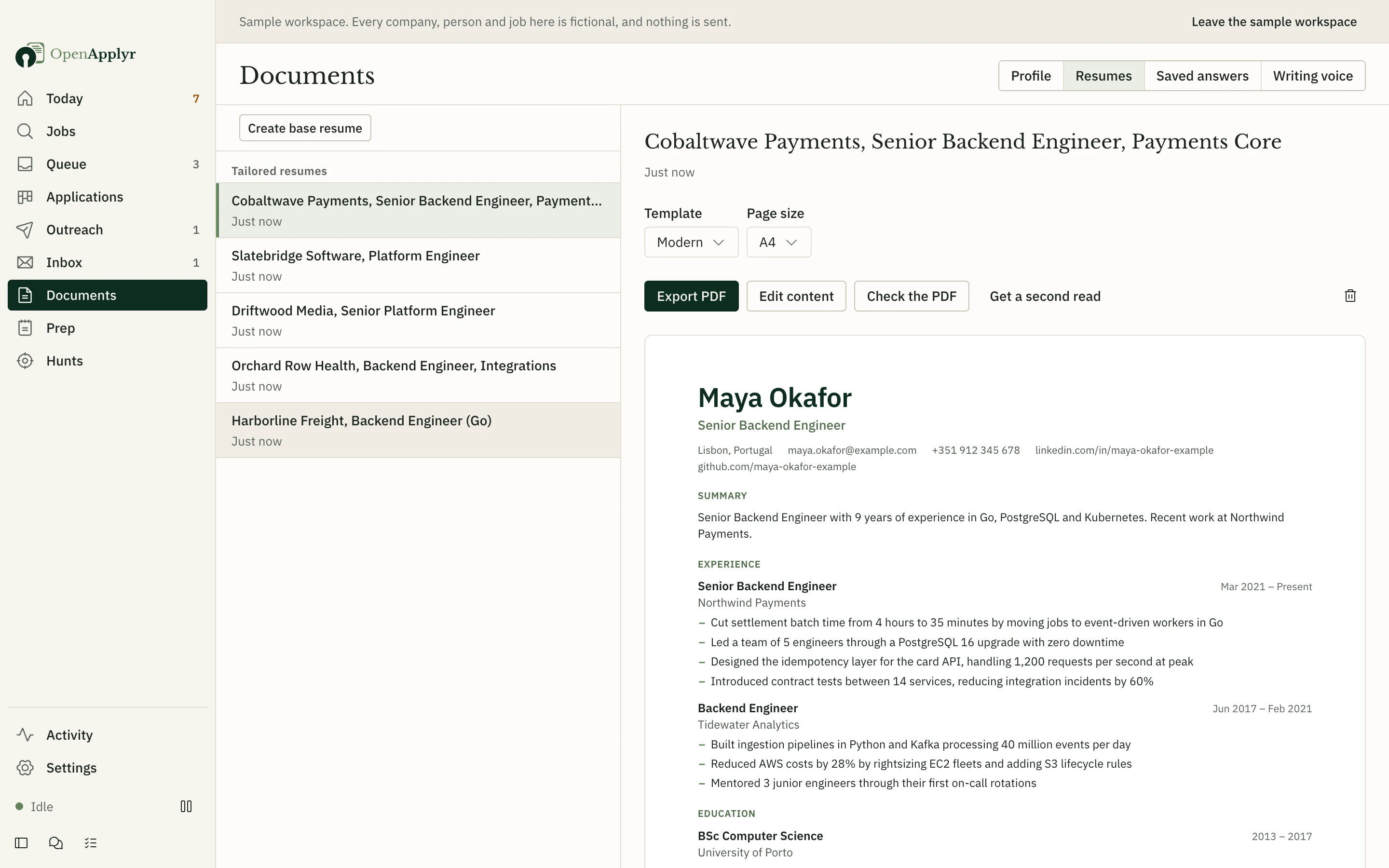Viewport: 1389px width, 868px height.
Task: Click linkedin.com/in/maya-okafor-example in the resume
Action: click(x=1124, y=450)
